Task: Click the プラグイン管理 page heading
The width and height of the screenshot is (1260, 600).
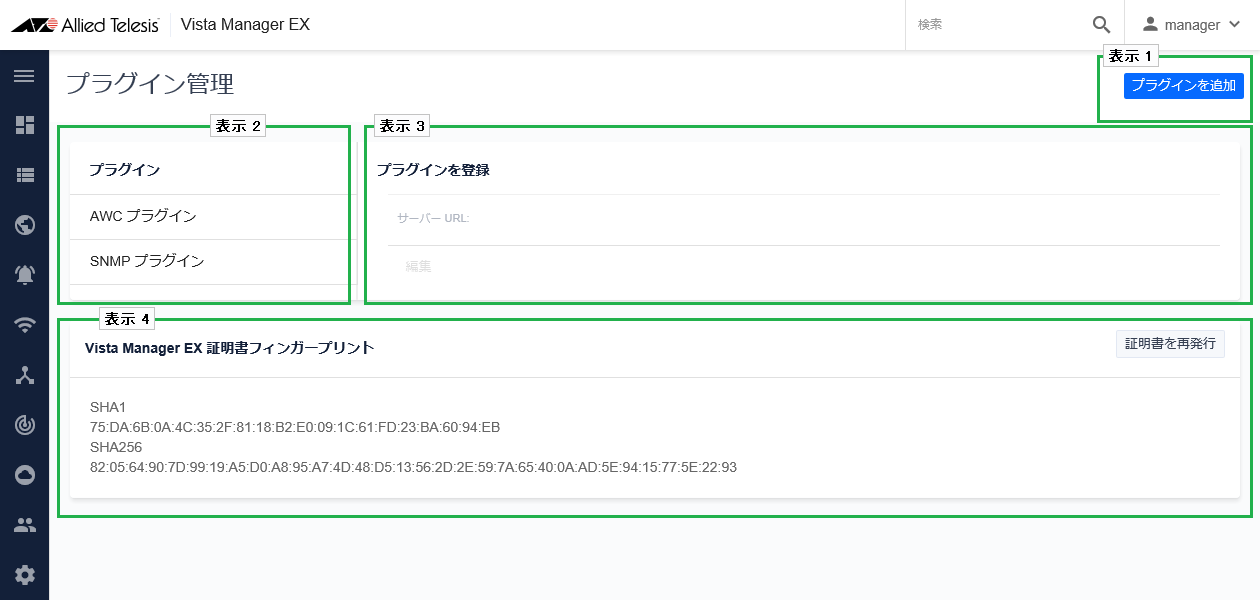Action: tap(150, 84)
